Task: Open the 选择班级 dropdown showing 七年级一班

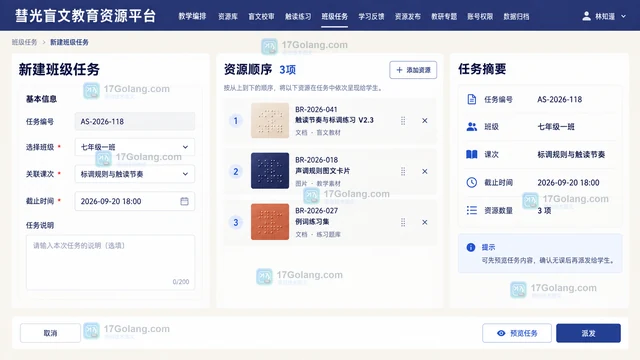Action: click(x=135, y=147)
